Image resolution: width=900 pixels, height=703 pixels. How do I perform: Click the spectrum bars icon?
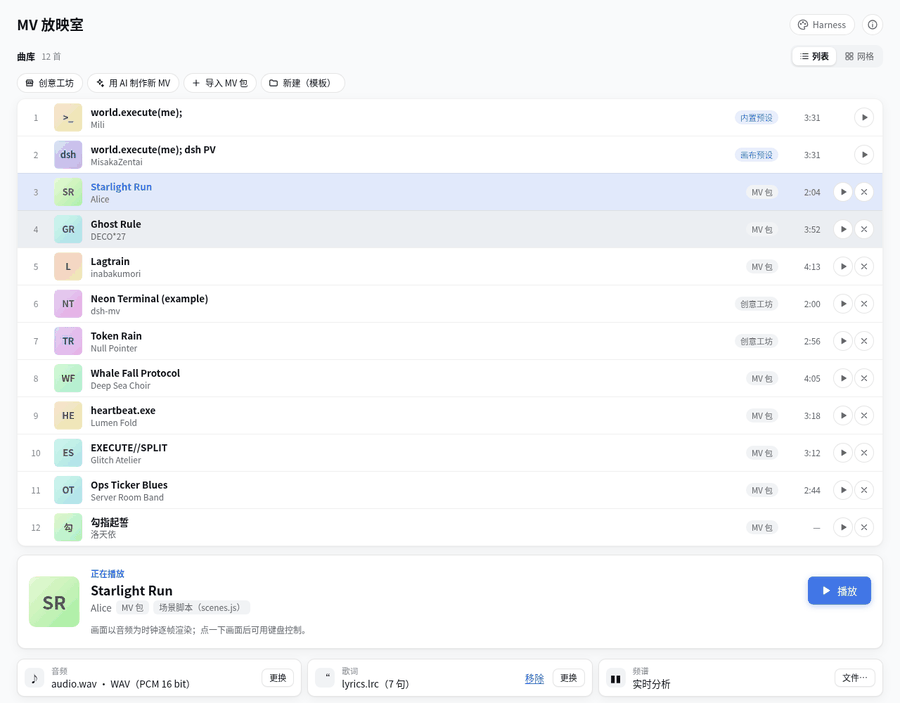tap(616, 678)
